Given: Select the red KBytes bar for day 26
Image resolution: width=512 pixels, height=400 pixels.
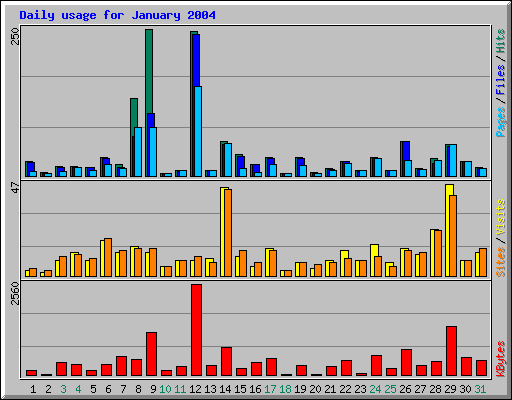Looking at the screenshot, I should [406, 362].
